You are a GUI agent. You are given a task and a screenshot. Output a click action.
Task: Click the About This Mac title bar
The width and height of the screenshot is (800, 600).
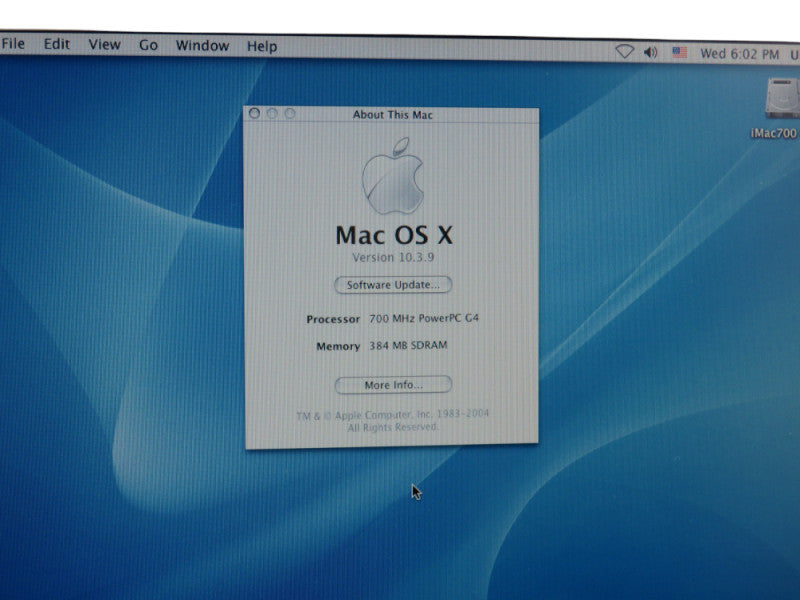click(x=392, y=114)
